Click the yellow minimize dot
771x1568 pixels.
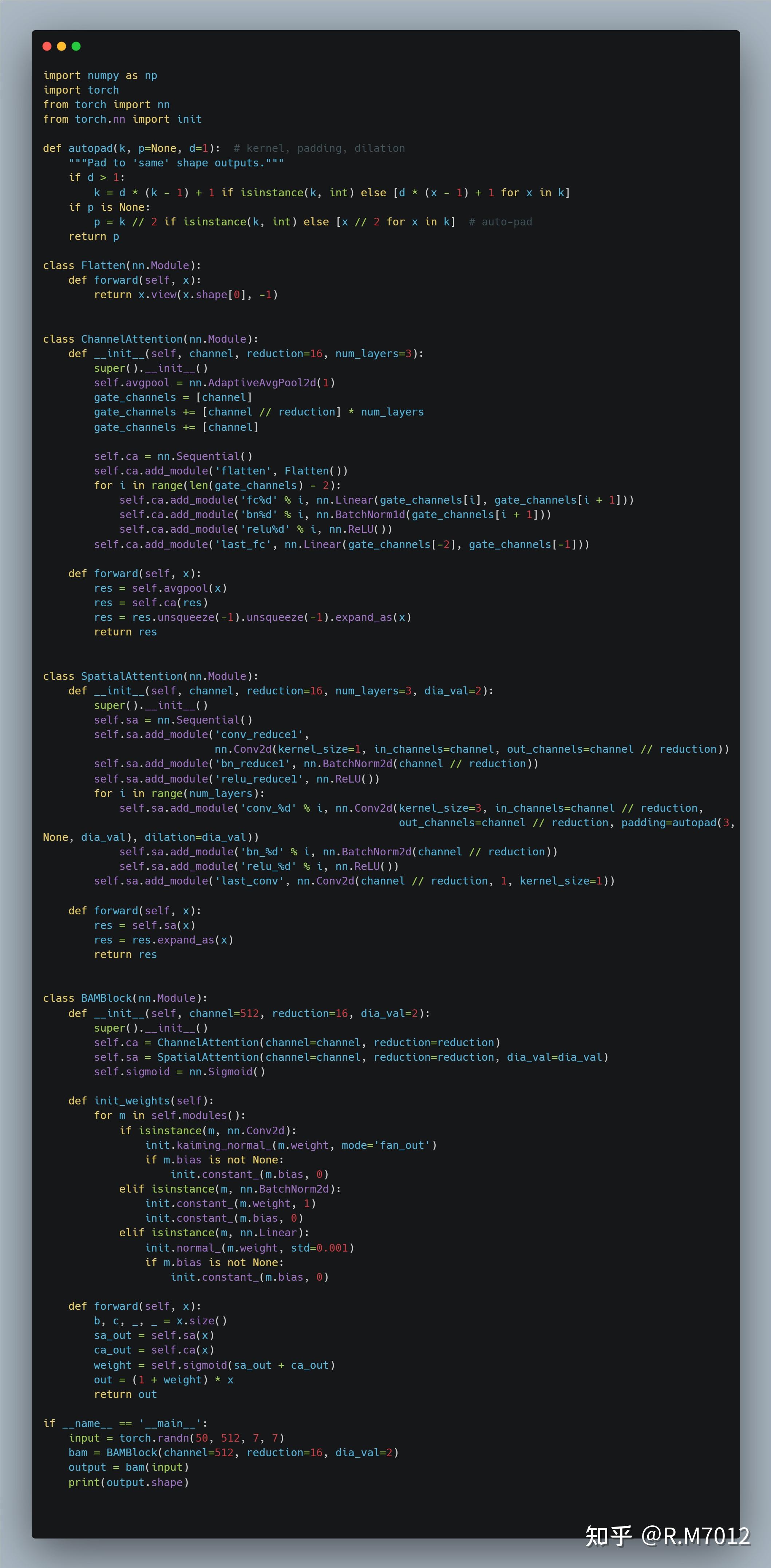(62, 46)
